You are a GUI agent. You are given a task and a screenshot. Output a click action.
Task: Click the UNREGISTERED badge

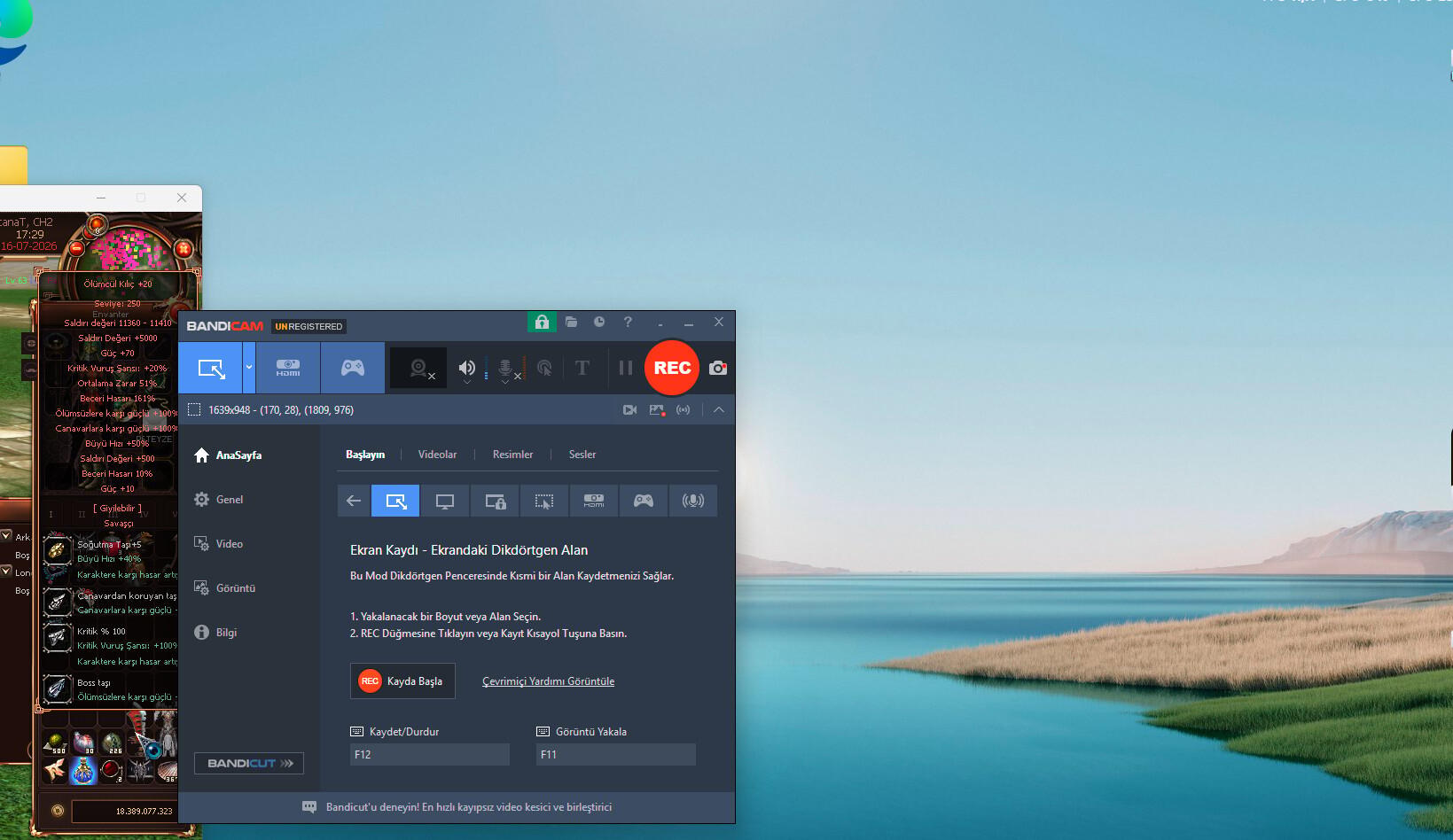(309, 326)
